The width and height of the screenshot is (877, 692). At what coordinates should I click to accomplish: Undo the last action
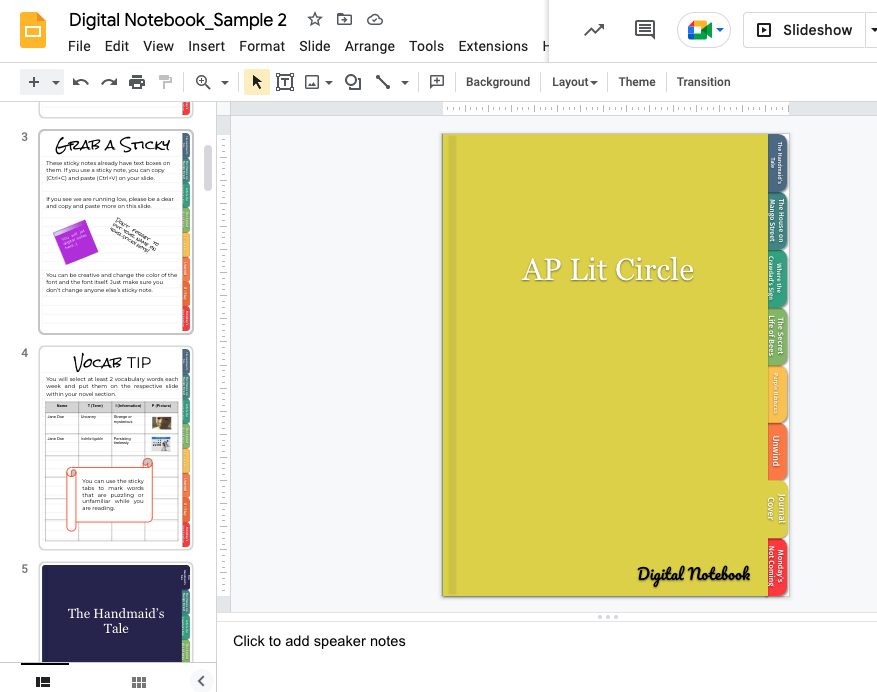(81, 82)
